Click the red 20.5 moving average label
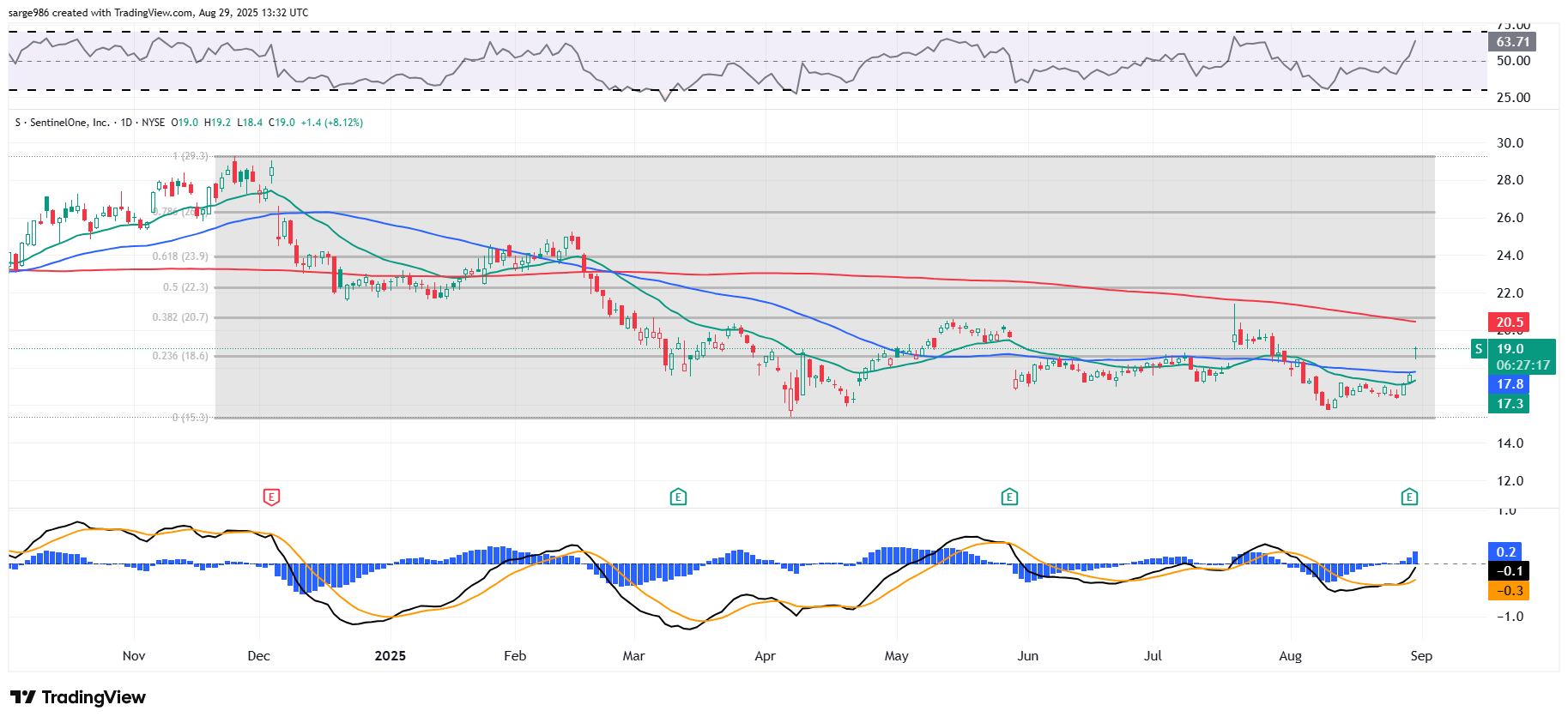This screenshot has width=1568, height=723. tap(1510, 322)
